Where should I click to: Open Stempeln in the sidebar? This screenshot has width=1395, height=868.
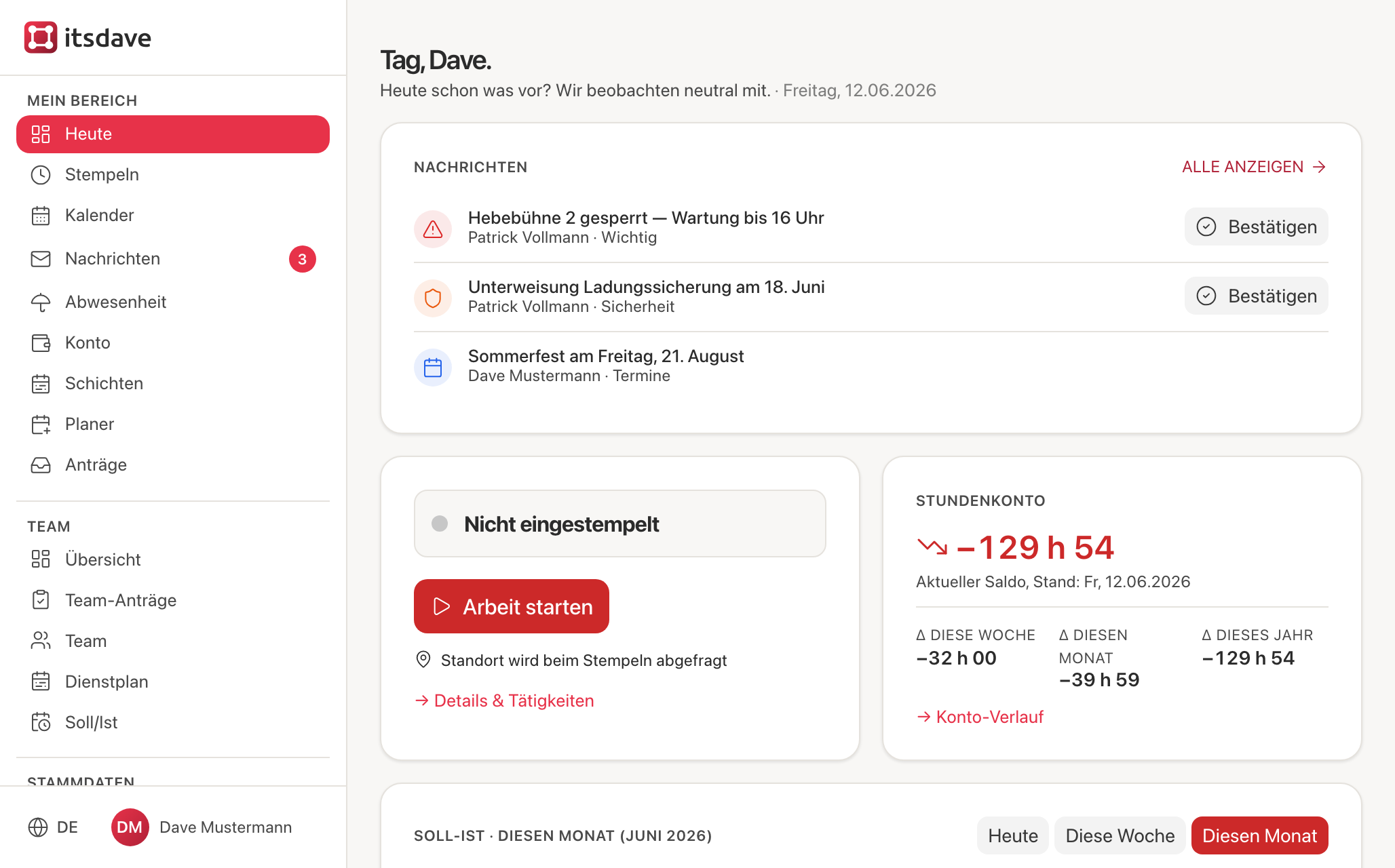coord(173,175)
